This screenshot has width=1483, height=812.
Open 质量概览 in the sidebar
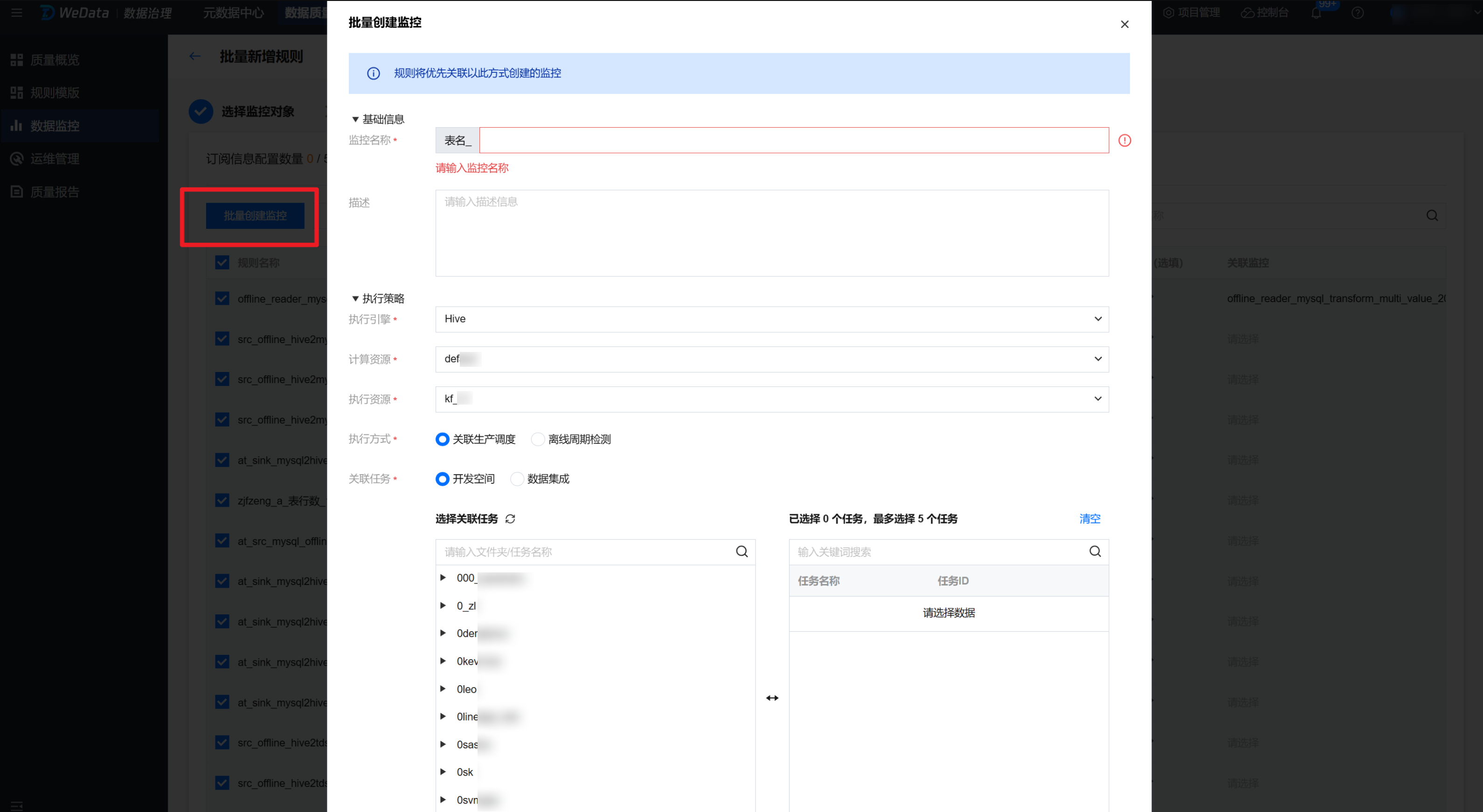pos(55,60)
